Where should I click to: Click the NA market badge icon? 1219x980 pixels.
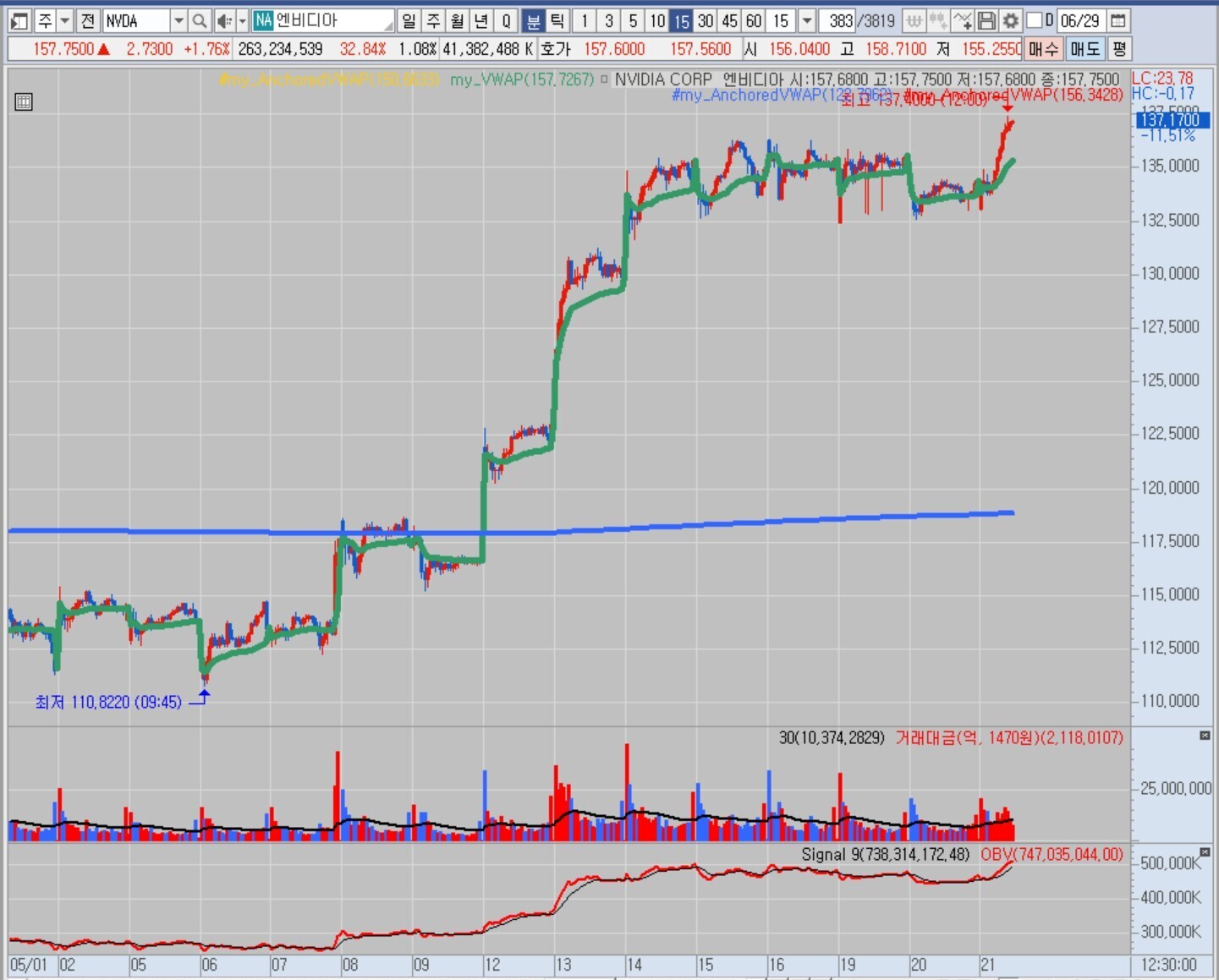click(x=263, y=20)
